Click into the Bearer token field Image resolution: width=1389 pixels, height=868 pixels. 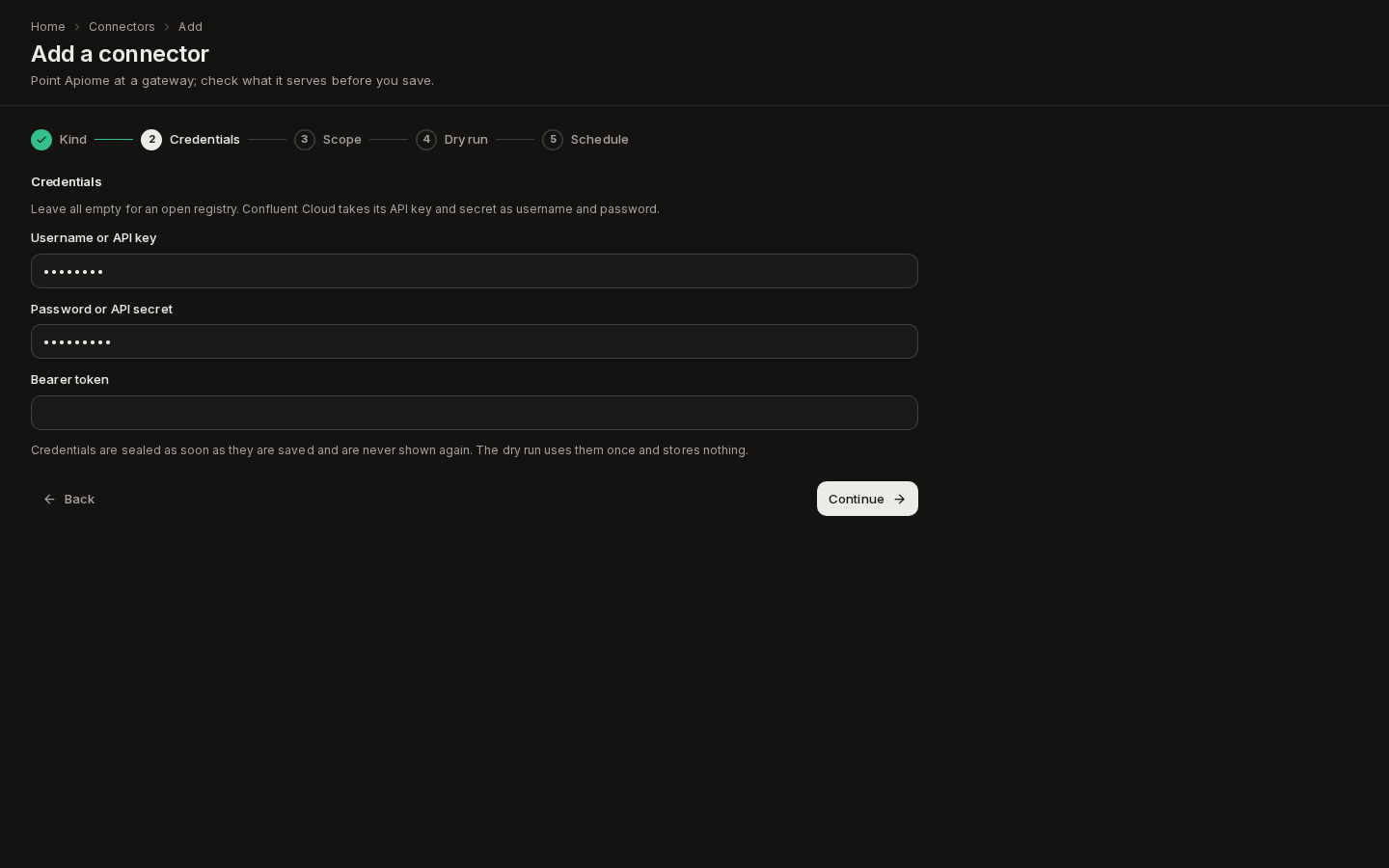point(475,413)
